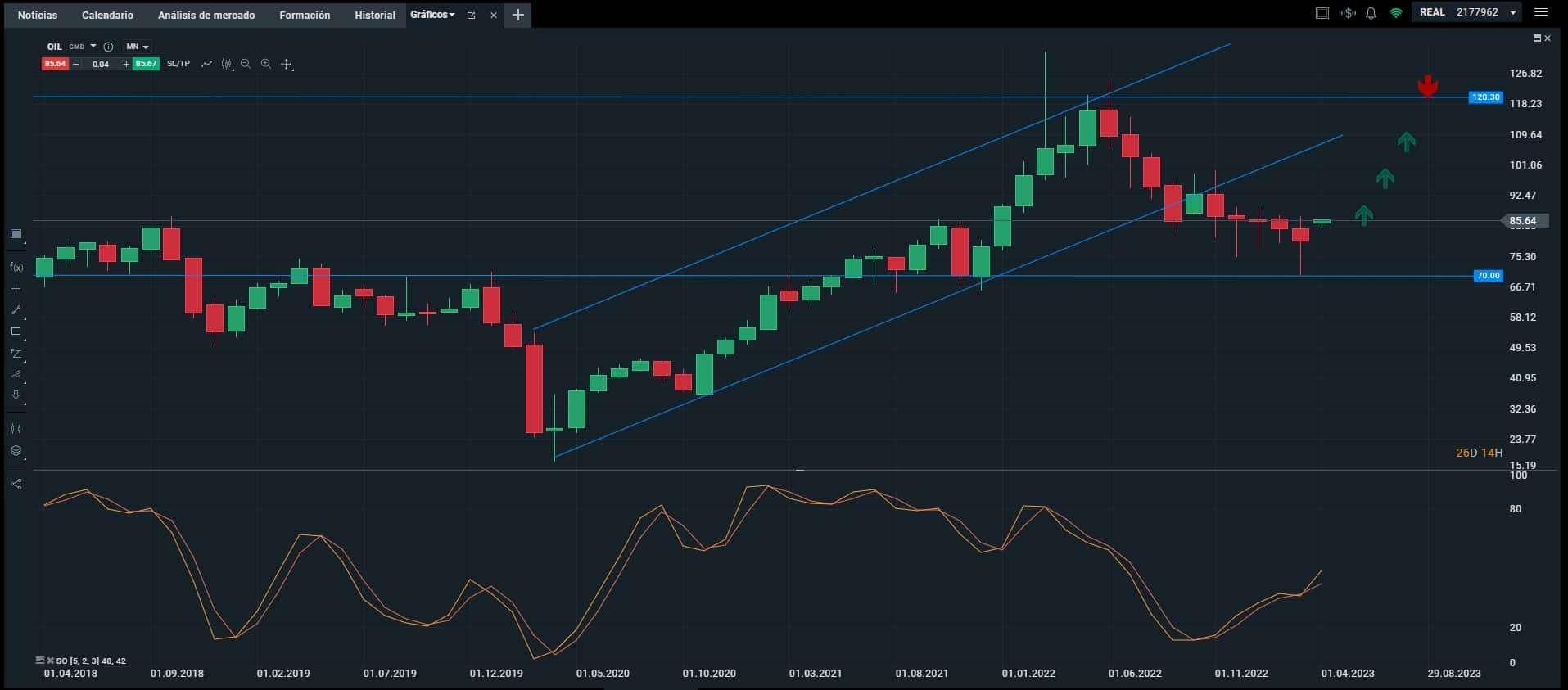
Task: Show instrument info for OIL
Action: 108,47
